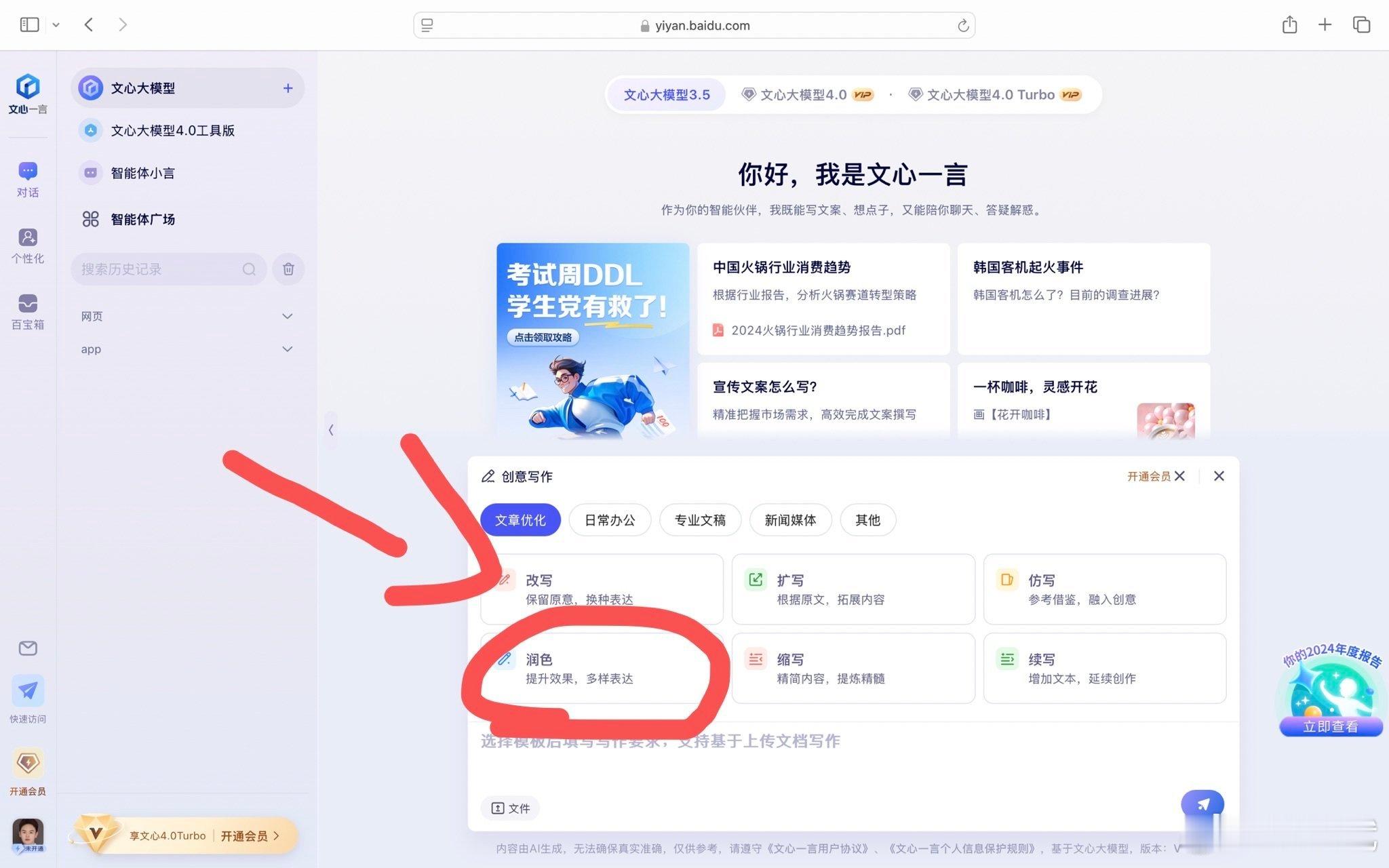1389x868 pixels.
Task: Expand the app history group
Action: point(187,349)
